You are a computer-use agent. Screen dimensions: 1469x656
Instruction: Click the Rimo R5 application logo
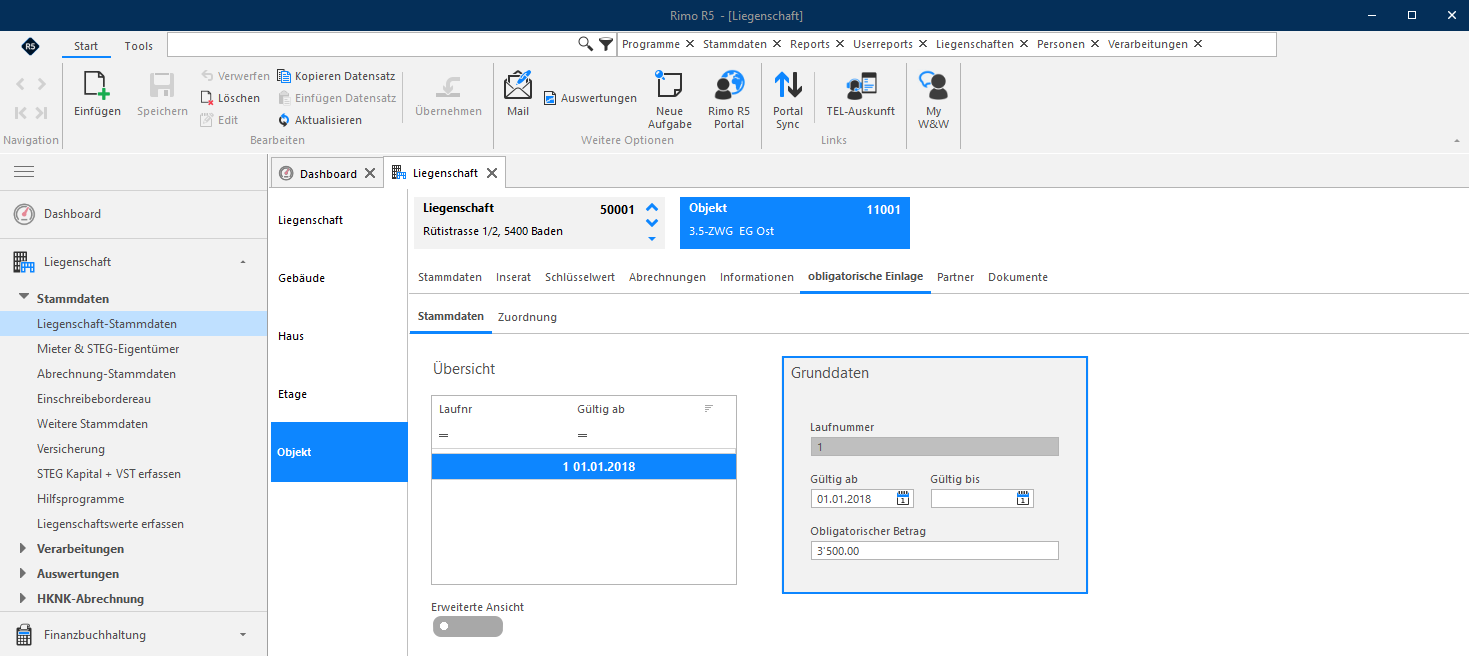tap(30, 46)
